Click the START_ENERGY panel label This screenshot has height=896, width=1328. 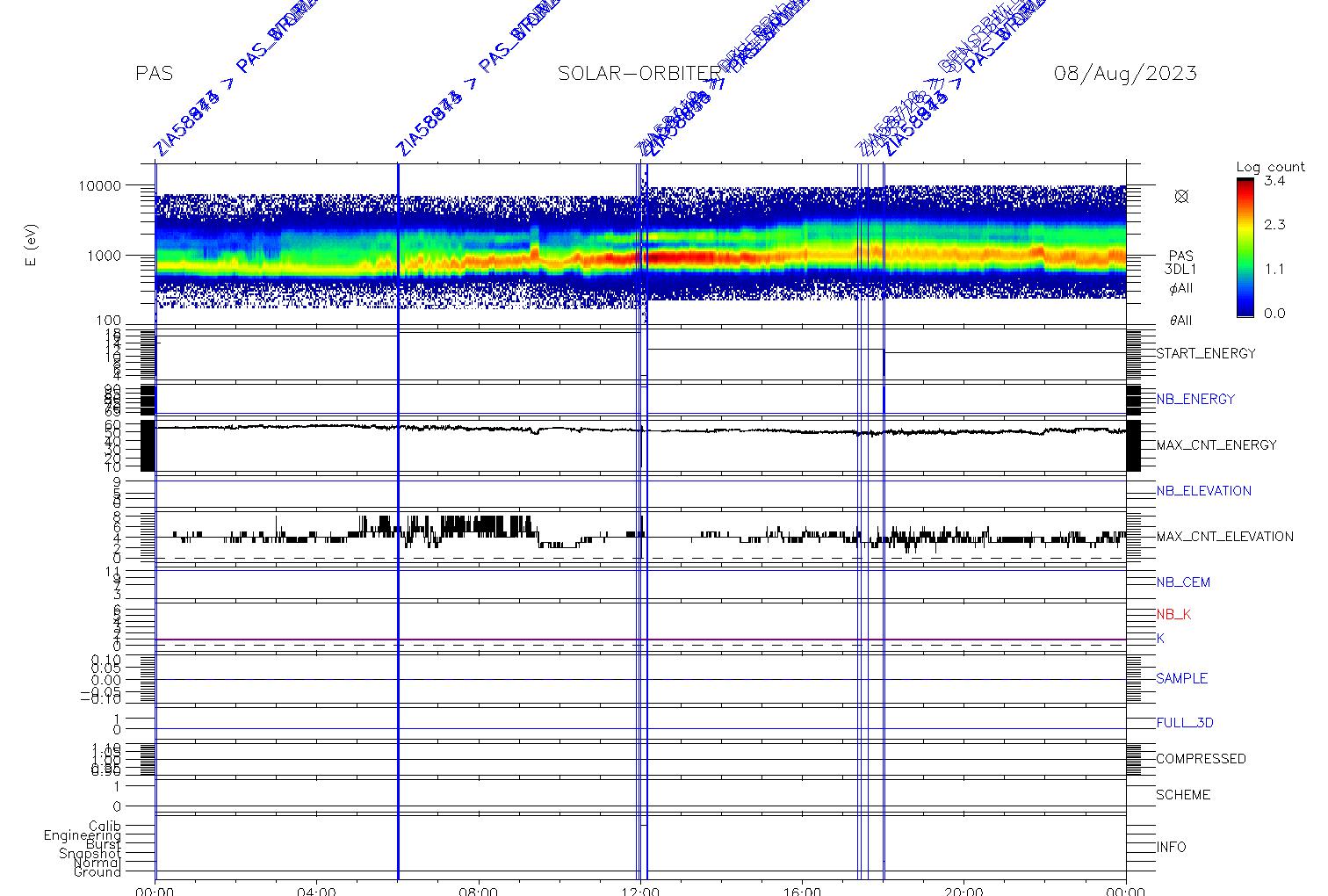[x=1206, y=354]
